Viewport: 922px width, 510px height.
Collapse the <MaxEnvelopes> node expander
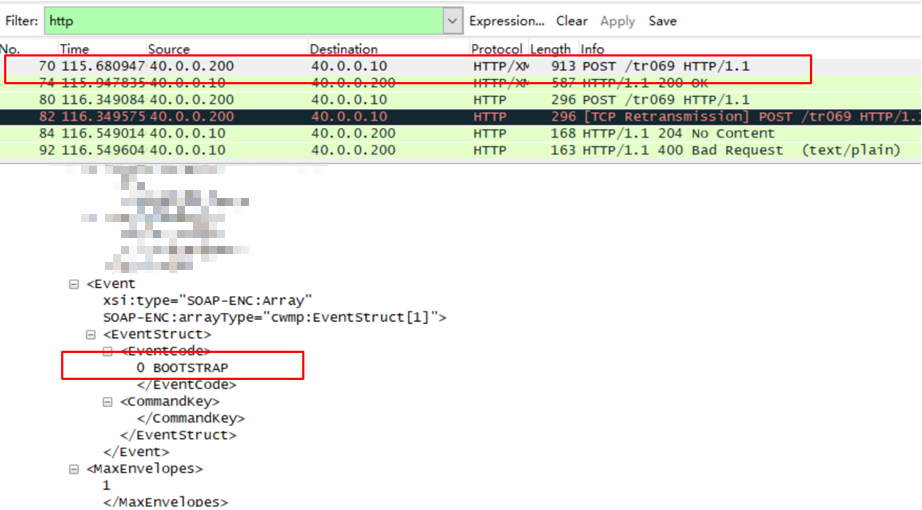point(74,469)
